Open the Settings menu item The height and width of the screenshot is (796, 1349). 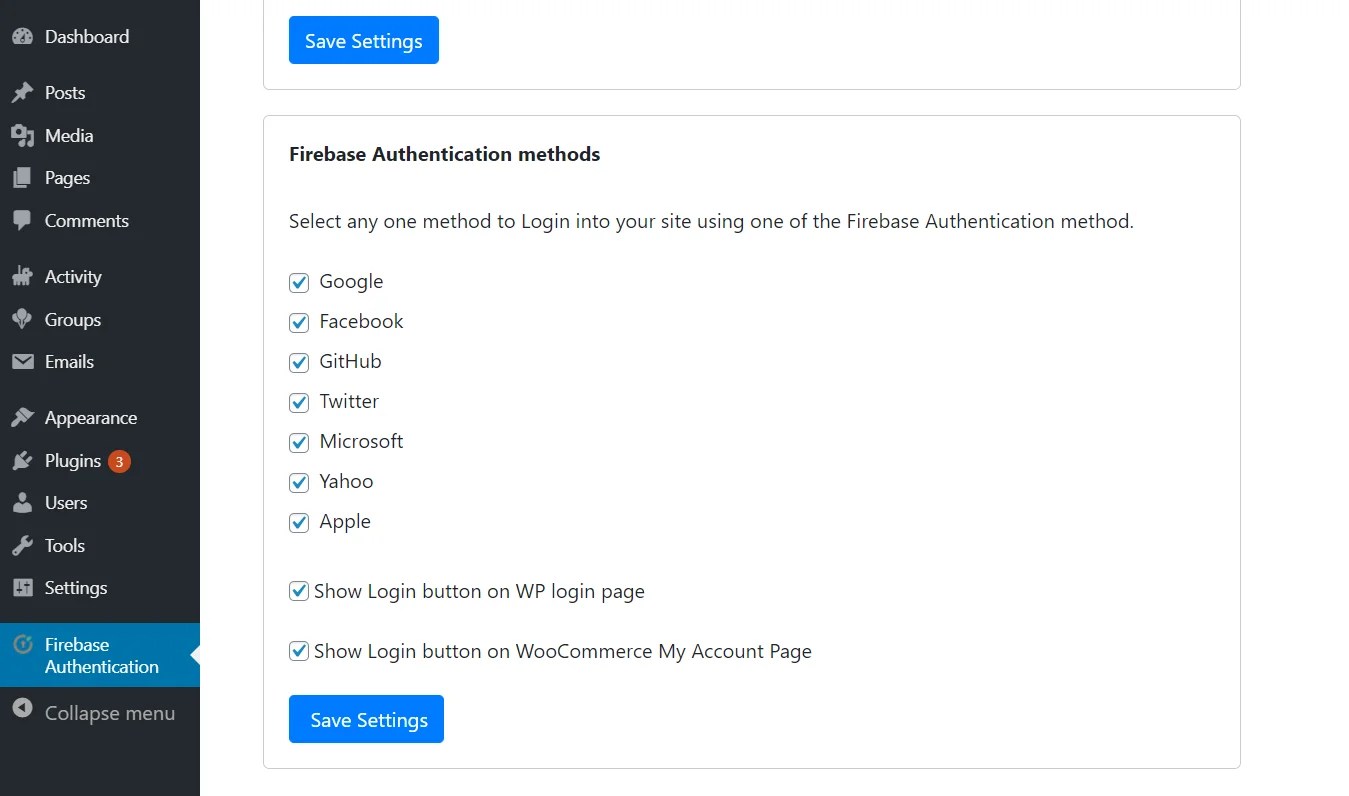[75, 588]
